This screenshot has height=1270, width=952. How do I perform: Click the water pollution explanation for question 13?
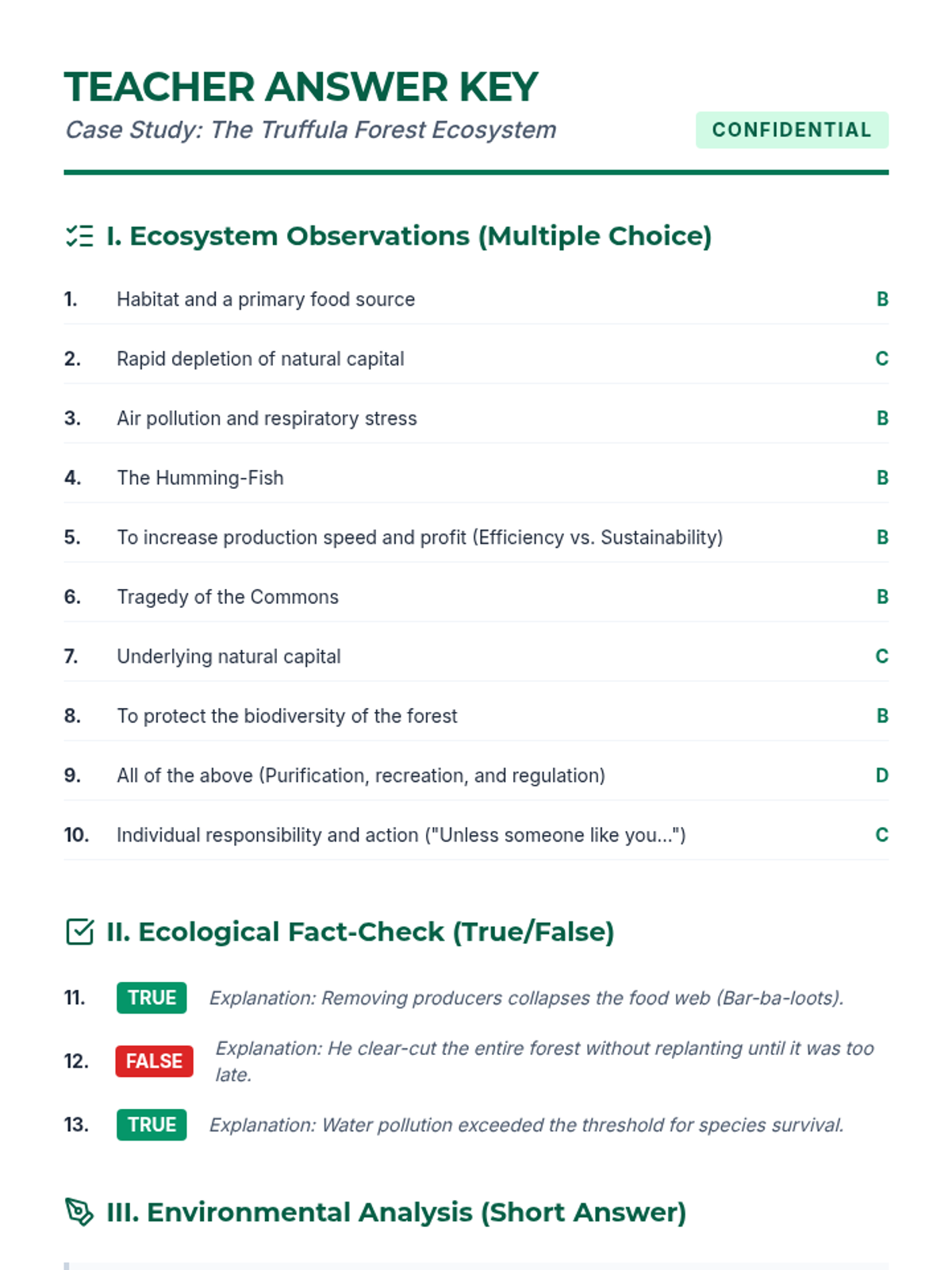pos(526,1125)
